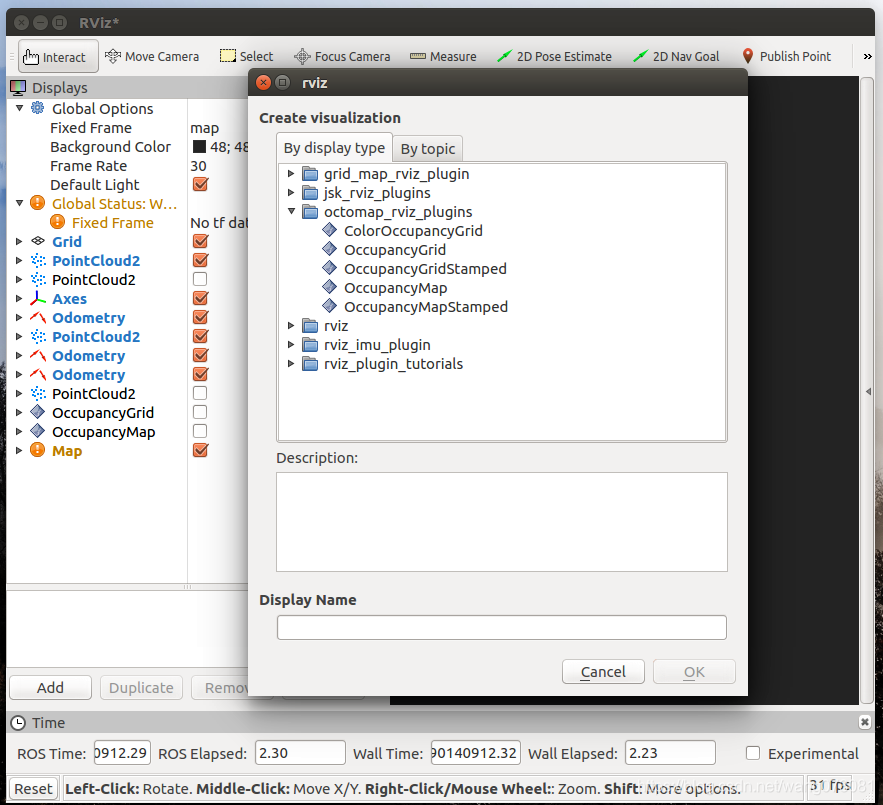The width and height of the screenshot is (883, 805).
Task: Click the jsk_rviz_plugins folder icon
Action: coord(310,193)
